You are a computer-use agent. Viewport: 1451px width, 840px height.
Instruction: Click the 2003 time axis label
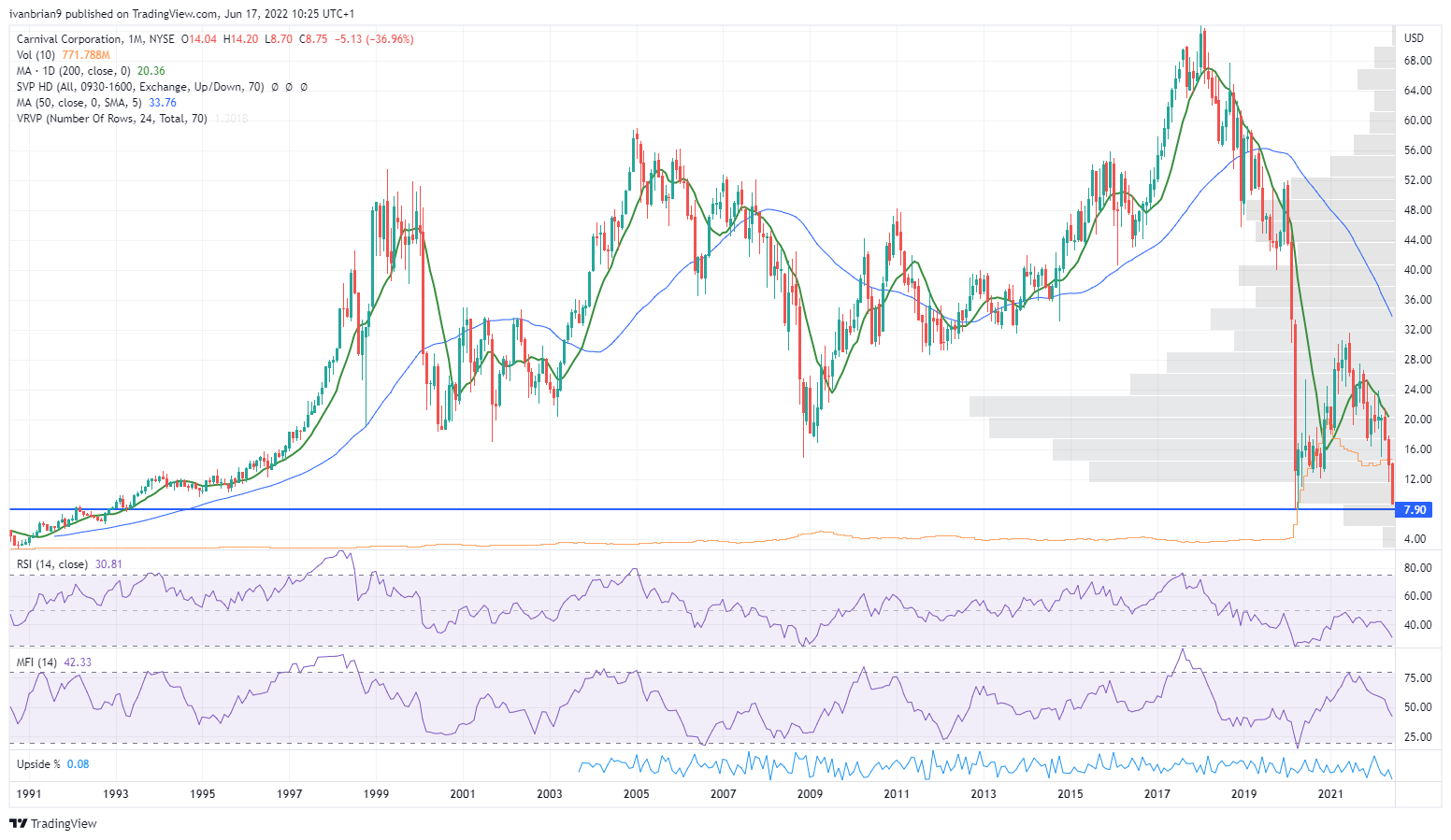(550, 794)
